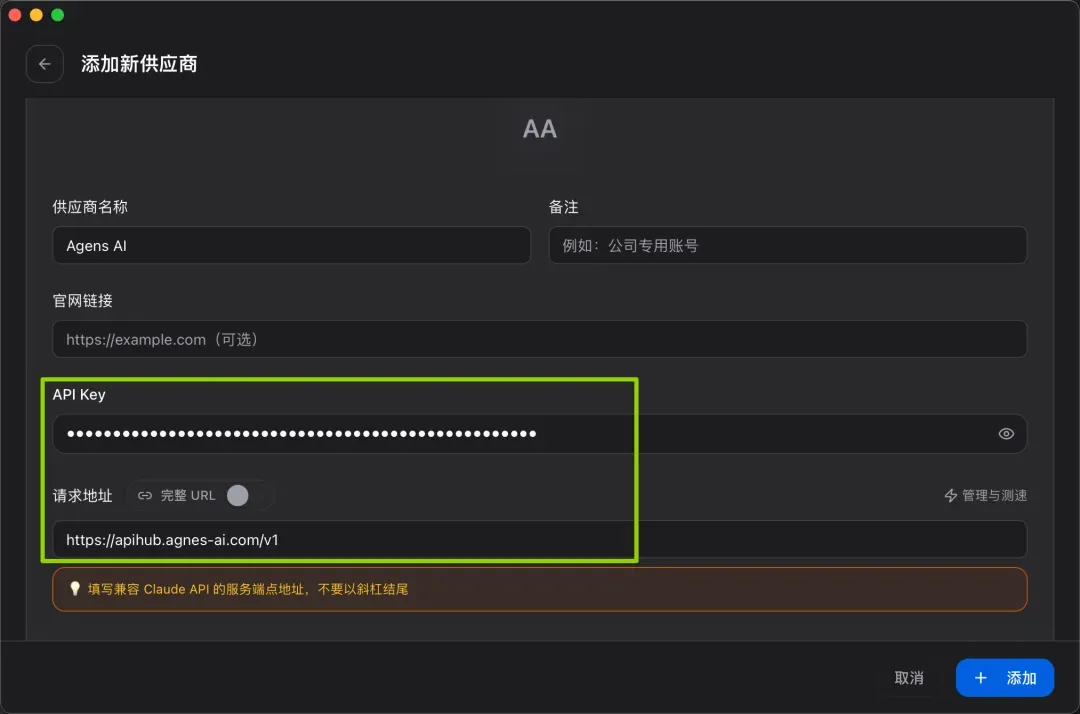1080x714 pixels.
Task: Minimize window with yellow button
Action: pyautogui.click(x=37, y=14)
